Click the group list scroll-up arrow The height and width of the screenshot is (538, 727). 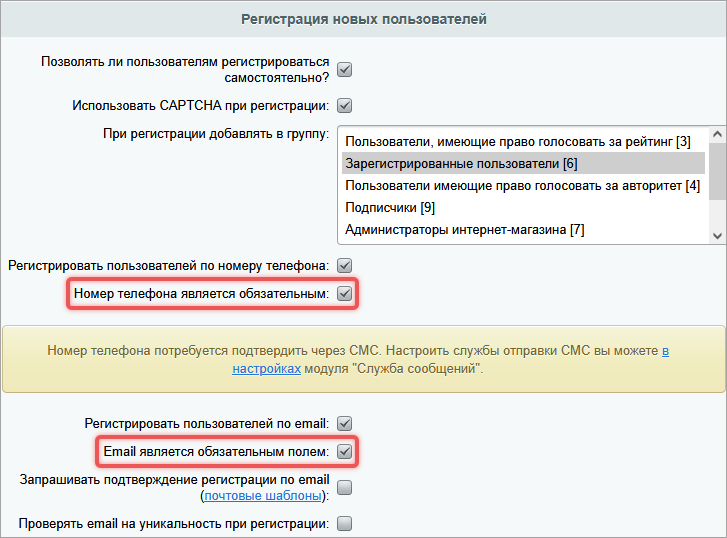coord(716,135)
